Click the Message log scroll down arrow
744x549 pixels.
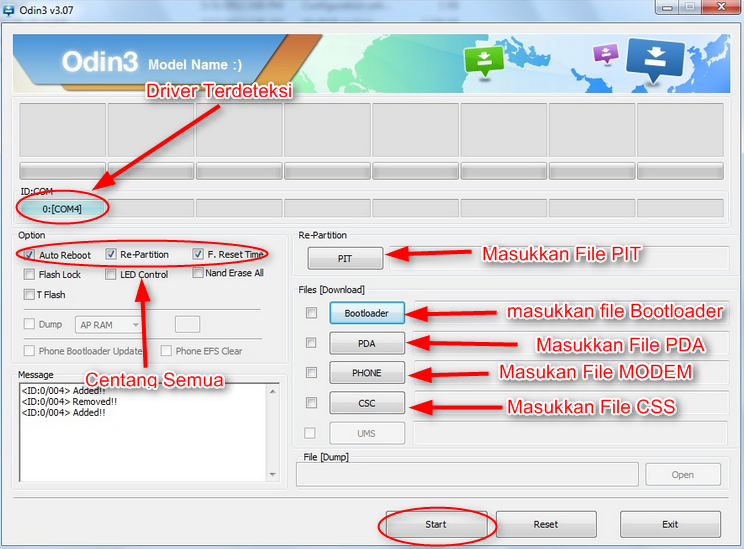(273, 474)
